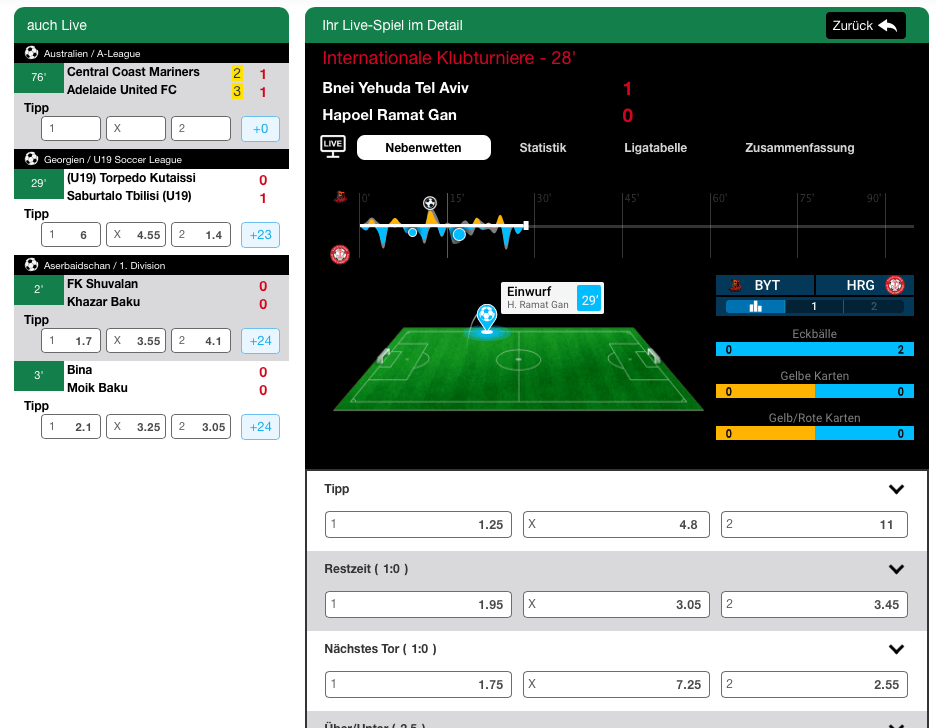Click the HRG team crest icon
This screenshot has width=936, height=728.
[894, 285]
